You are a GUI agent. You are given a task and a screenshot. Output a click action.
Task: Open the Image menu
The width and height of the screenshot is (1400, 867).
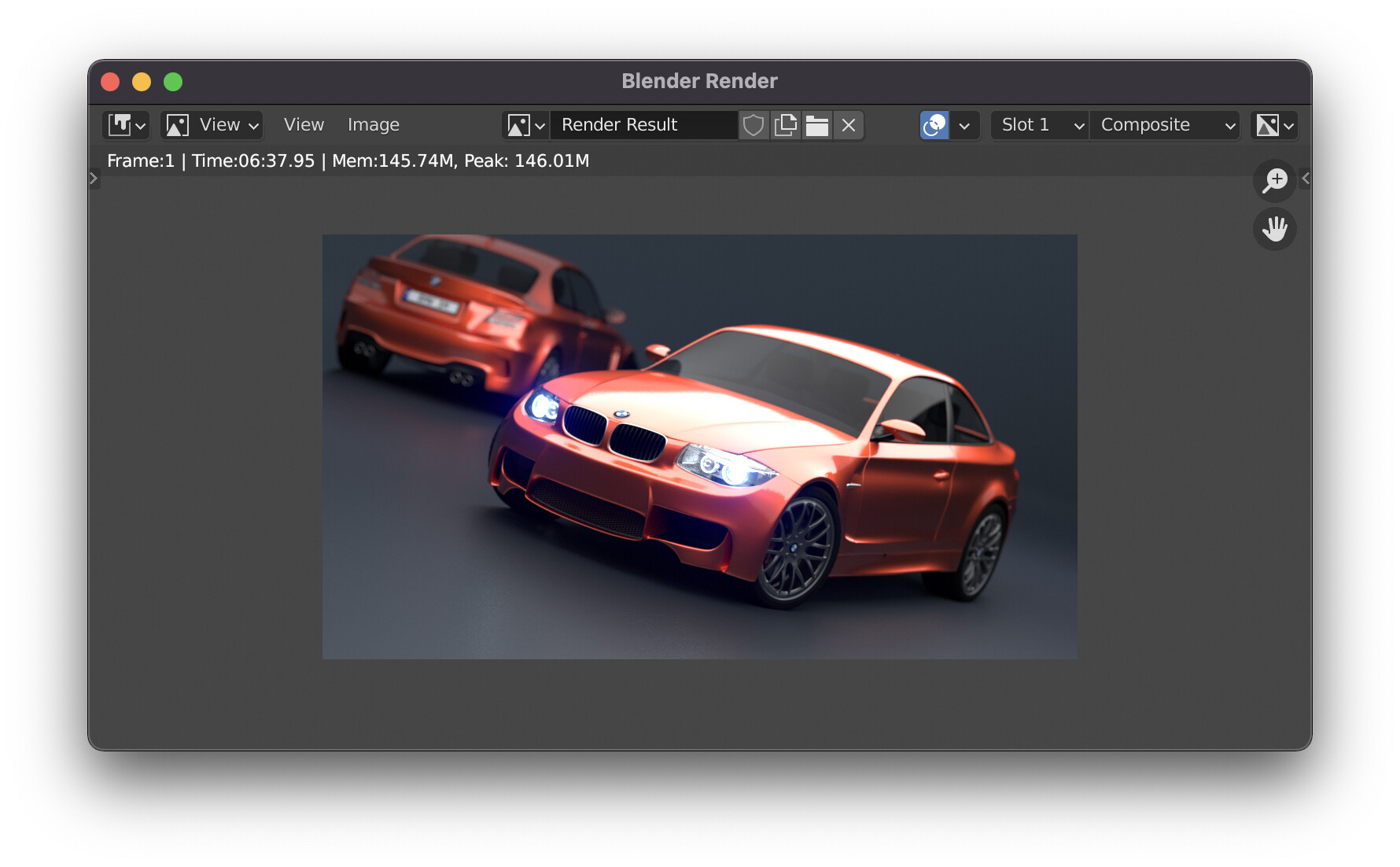click(373, 124)
